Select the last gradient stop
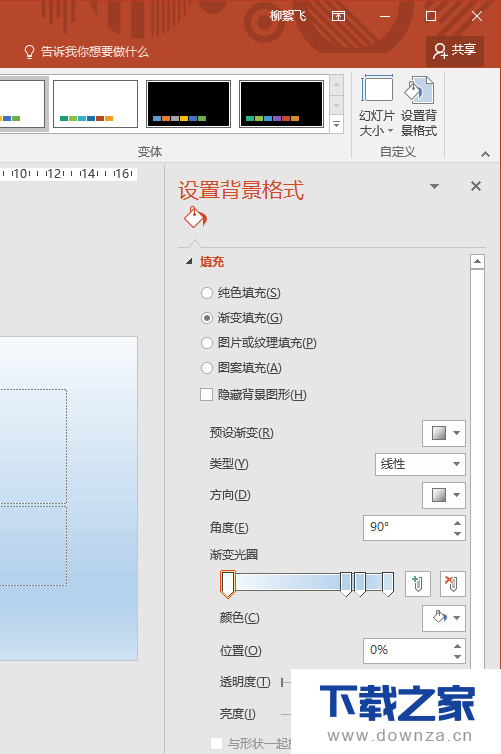Image resolution: width=501 pixels, height=754 pixels. pyautogui.click(x=388, y=584)
